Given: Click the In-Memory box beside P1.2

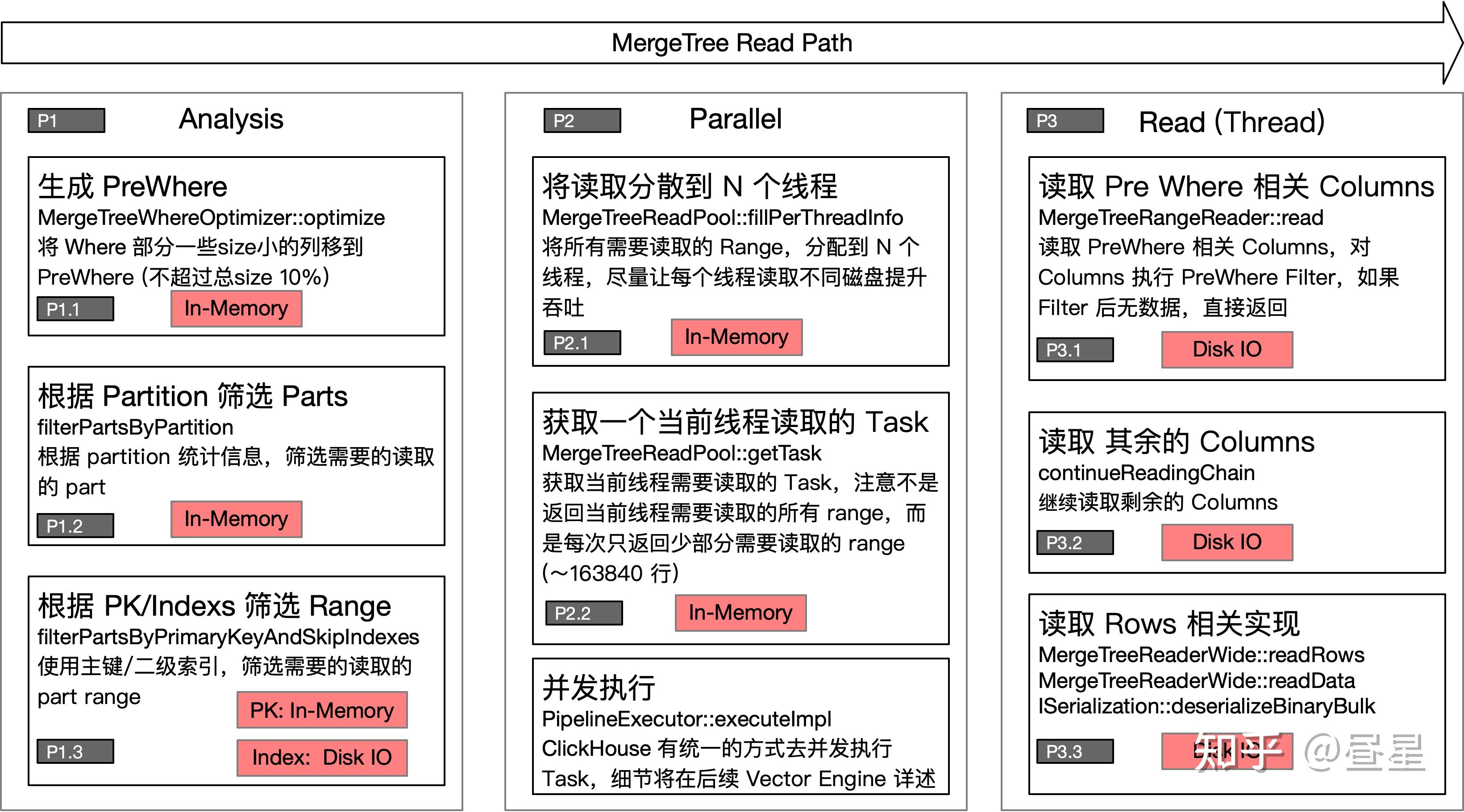Looking at the screenshot, I should (x=236, y=519).
